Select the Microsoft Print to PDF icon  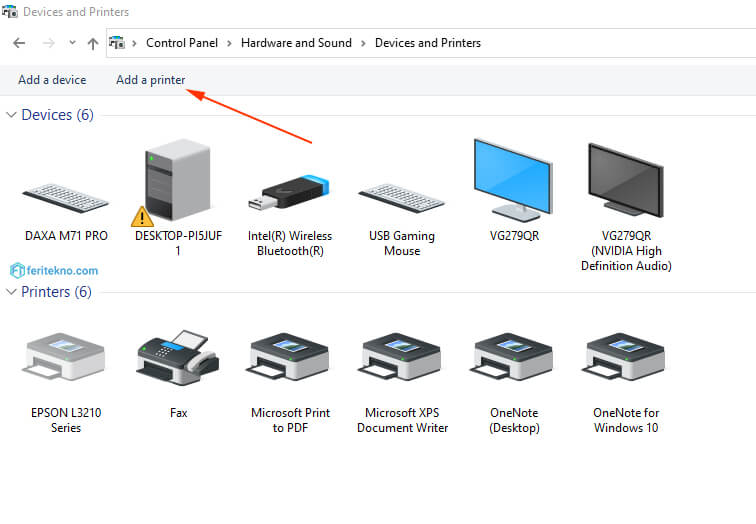click(x=288, y=357)
